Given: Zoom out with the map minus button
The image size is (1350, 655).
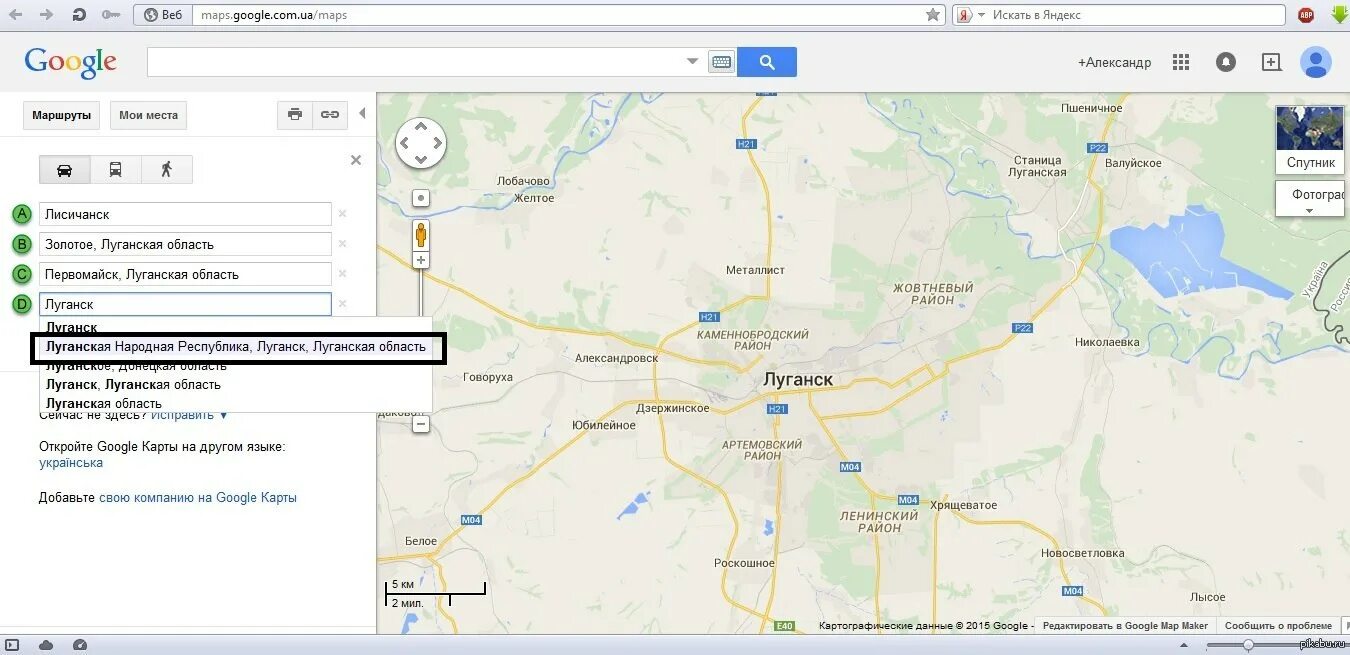Looking at the screenshot, I should click(x=421, y=424).
